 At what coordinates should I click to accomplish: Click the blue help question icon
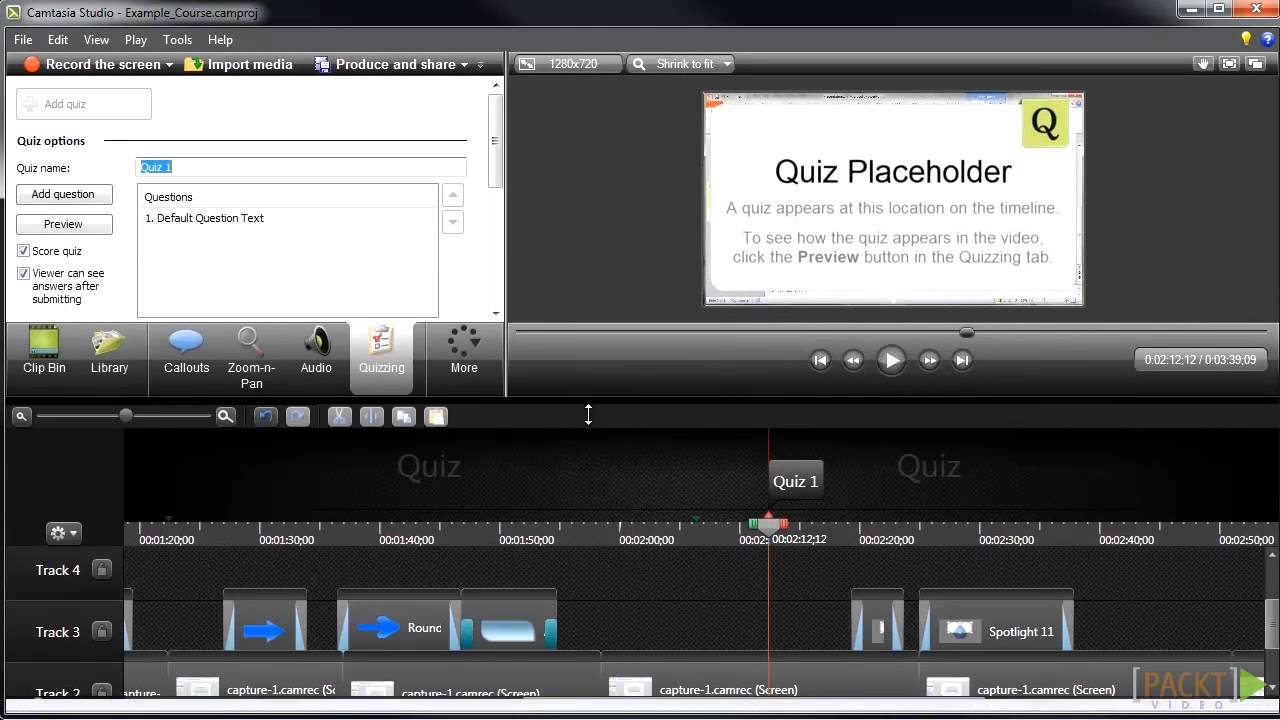[x=1267, y=39]
